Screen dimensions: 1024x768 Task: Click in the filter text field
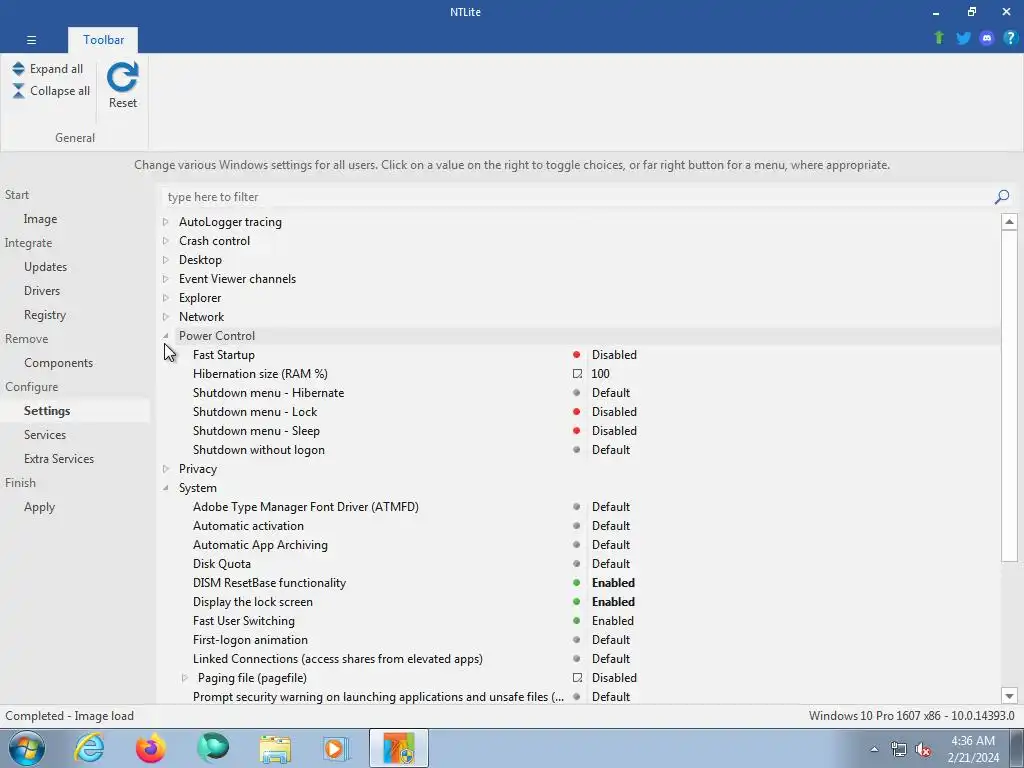coord(578,197)
